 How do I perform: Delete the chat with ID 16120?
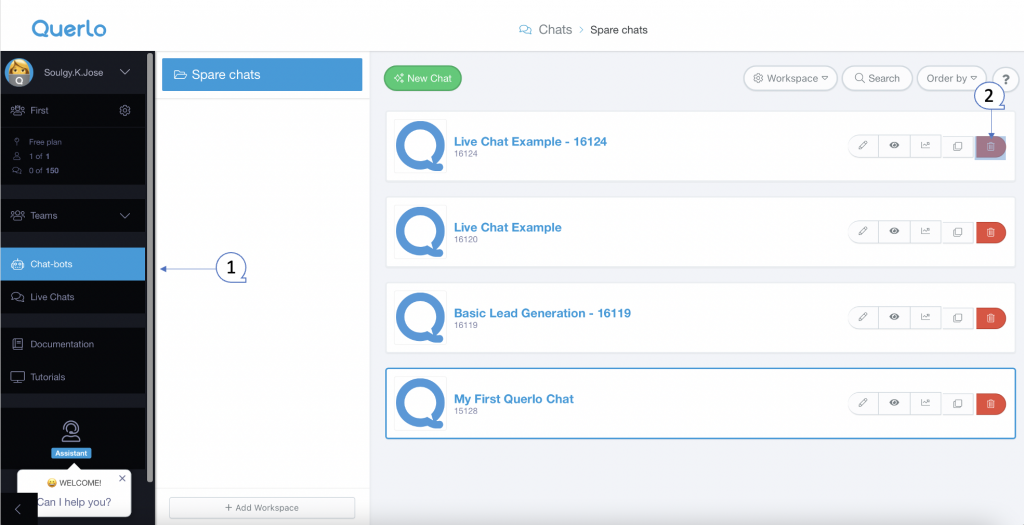click(991, 232)
